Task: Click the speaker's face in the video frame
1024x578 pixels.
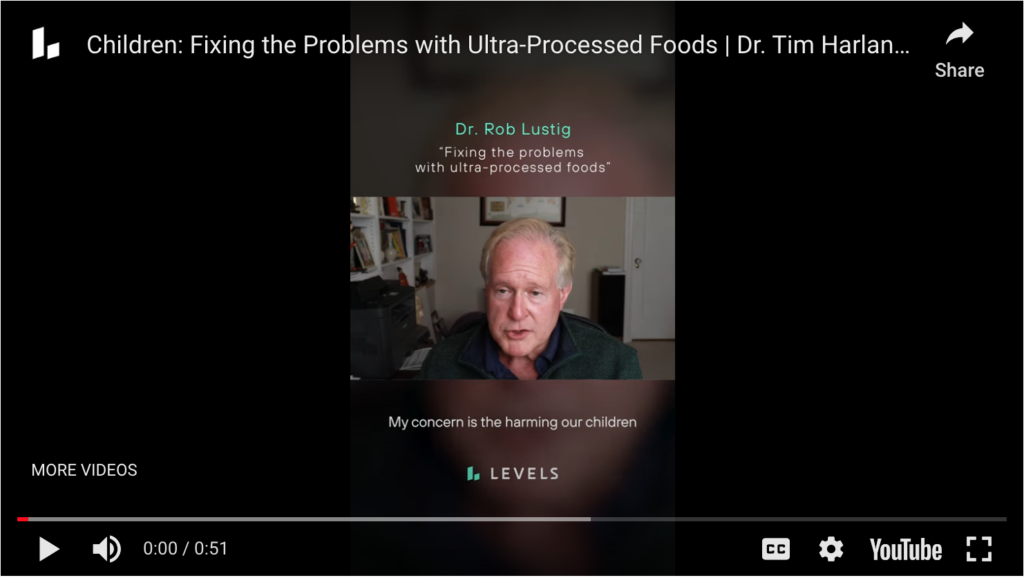Action: pyautogui.click(x=524, y=291)
